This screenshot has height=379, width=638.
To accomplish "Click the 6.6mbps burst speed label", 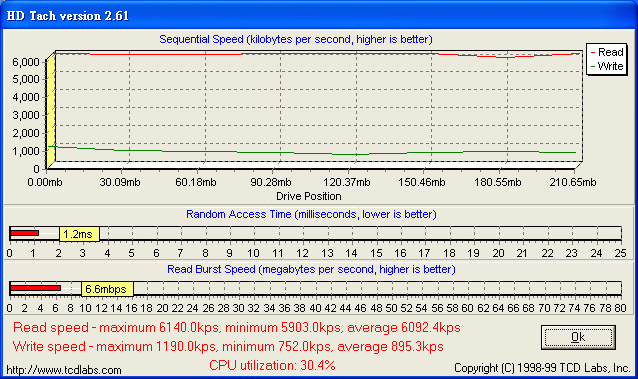I will tap(107, 289).
